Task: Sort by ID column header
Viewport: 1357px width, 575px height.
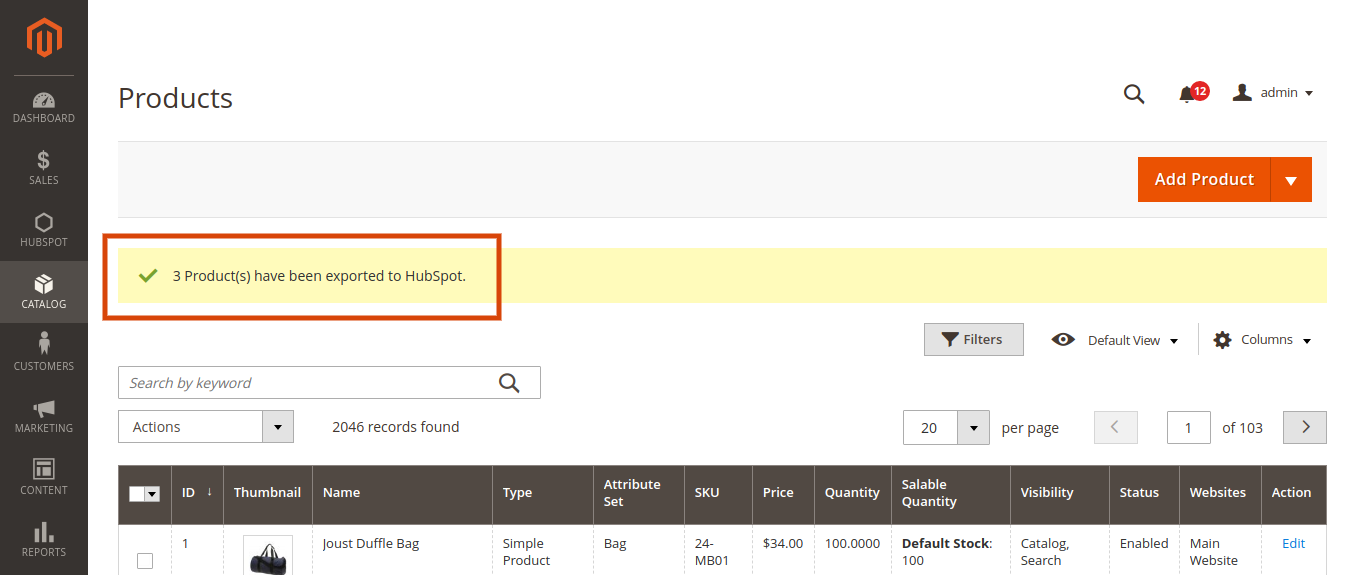Action: click(x=197, y=493)
